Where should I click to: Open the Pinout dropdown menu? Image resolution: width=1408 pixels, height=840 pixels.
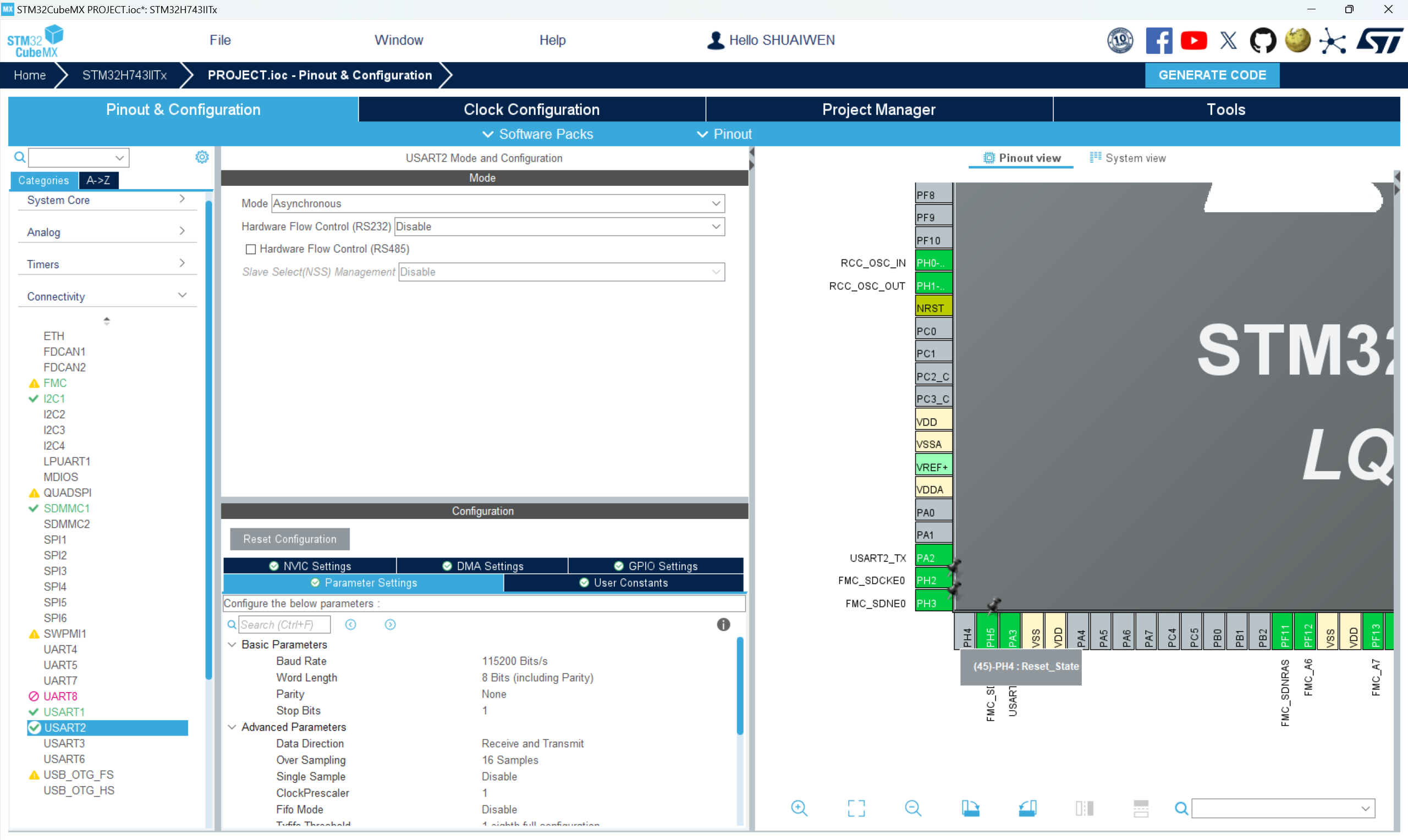click(724, 134)
